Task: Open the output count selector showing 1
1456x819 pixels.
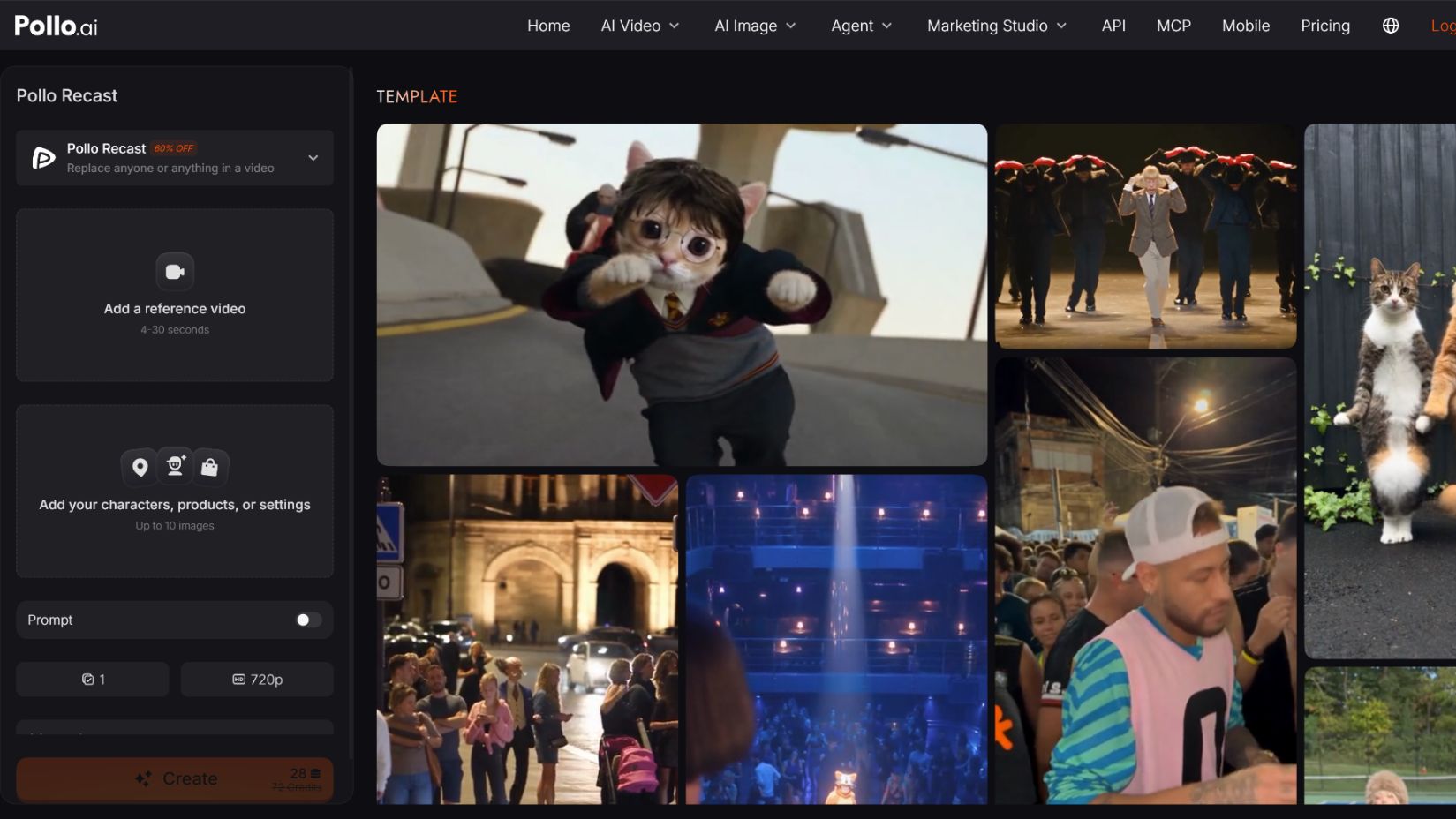Action: (93, 680)
